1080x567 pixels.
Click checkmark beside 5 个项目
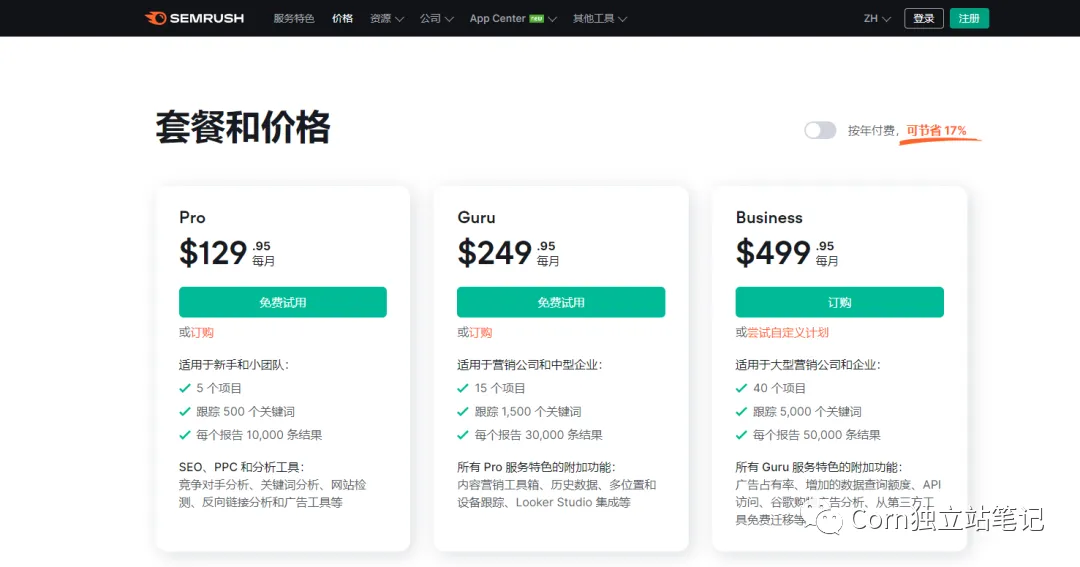point(185,389)
